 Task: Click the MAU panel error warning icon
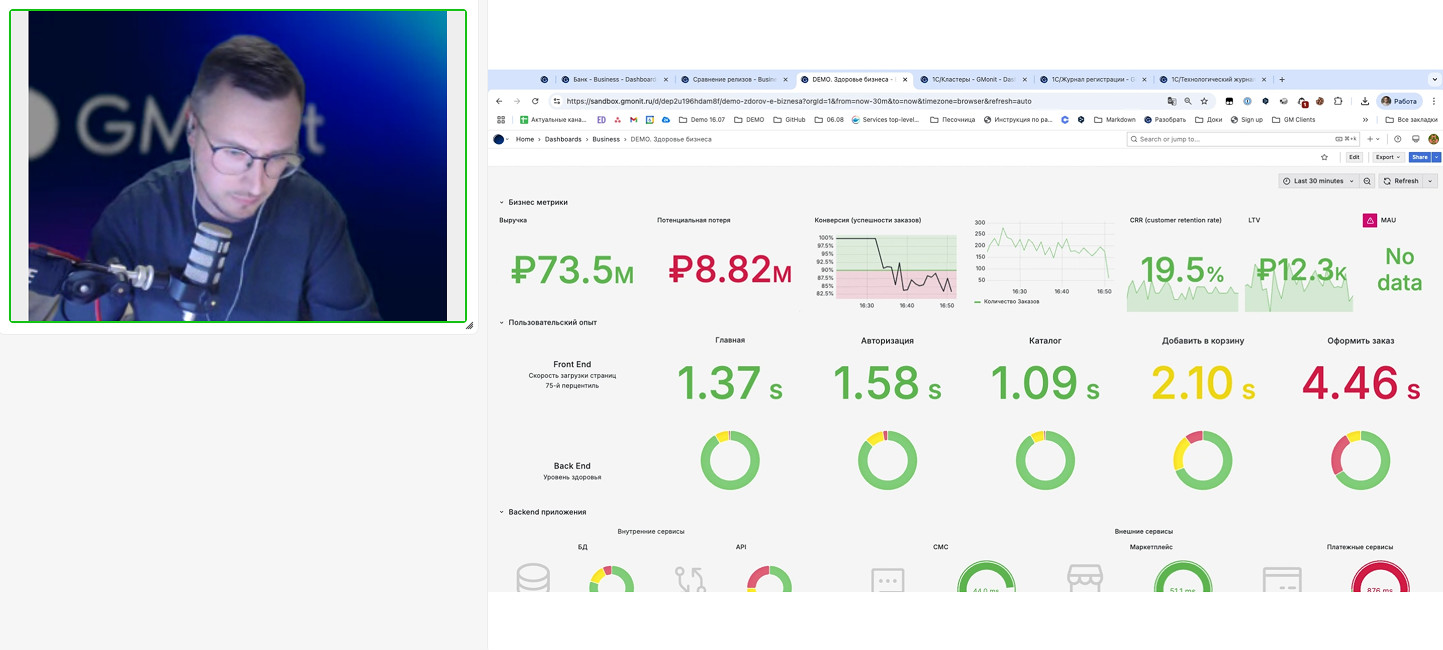(1369, 220)
